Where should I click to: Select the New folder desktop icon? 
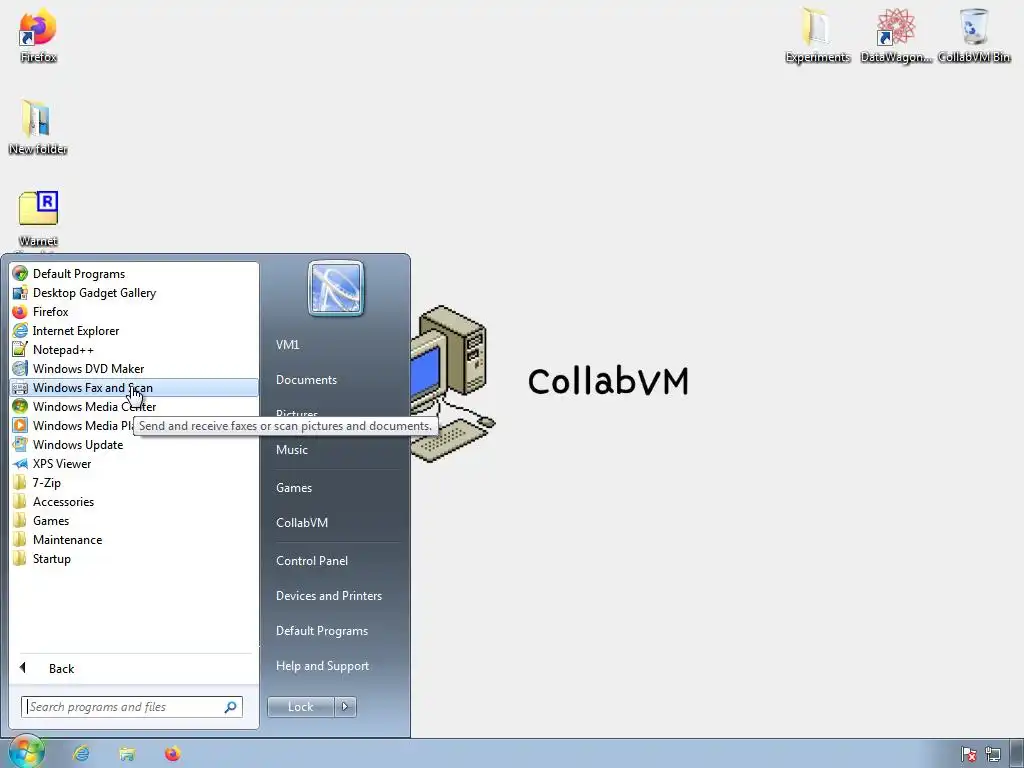tap(38, 127)
